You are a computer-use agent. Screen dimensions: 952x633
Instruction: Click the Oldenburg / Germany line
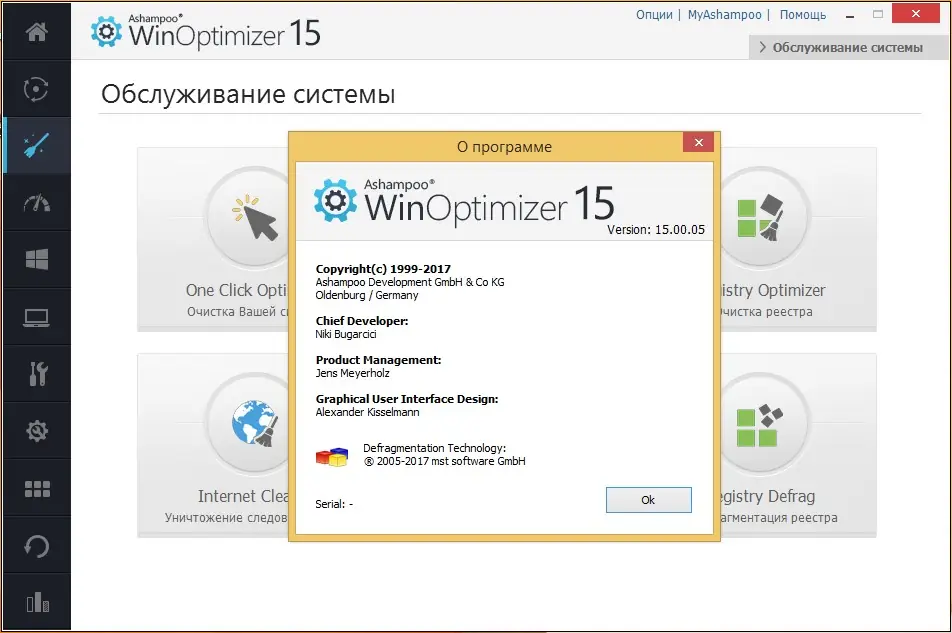[x=367, y=296]
